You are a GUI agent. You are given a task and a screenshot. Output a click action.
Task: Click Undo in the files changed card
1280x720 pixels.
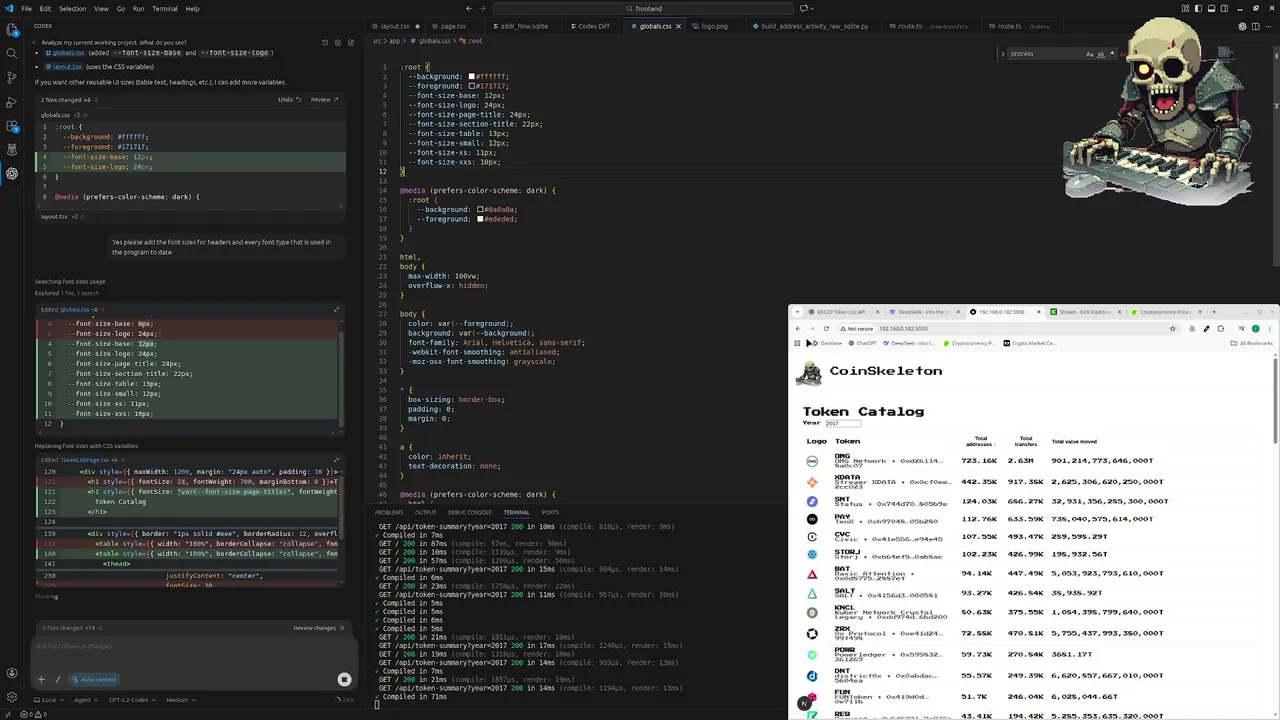pyautogui.click(x=288, y=99)
